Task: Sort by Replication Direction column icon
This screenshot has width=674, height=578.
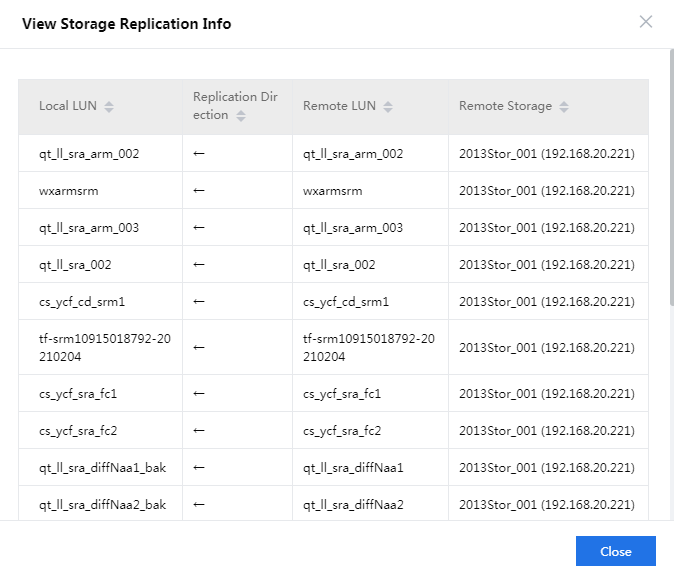Action: (x=241, y=116)
